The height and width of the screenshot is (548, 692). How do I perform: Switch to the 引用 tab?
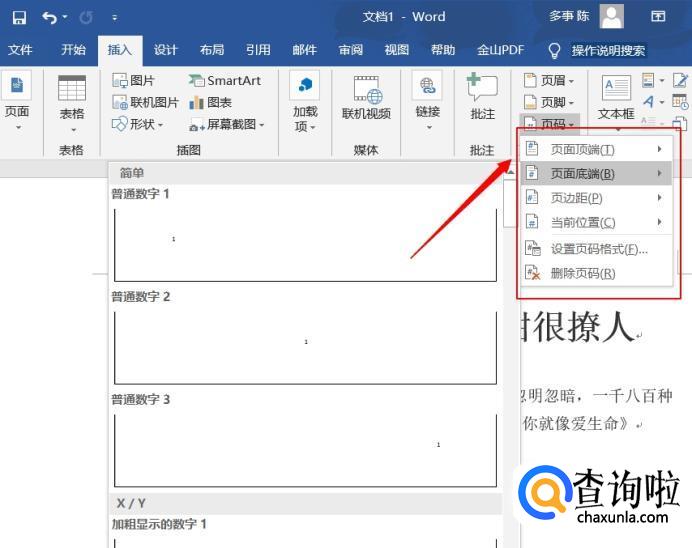[258, 50]
